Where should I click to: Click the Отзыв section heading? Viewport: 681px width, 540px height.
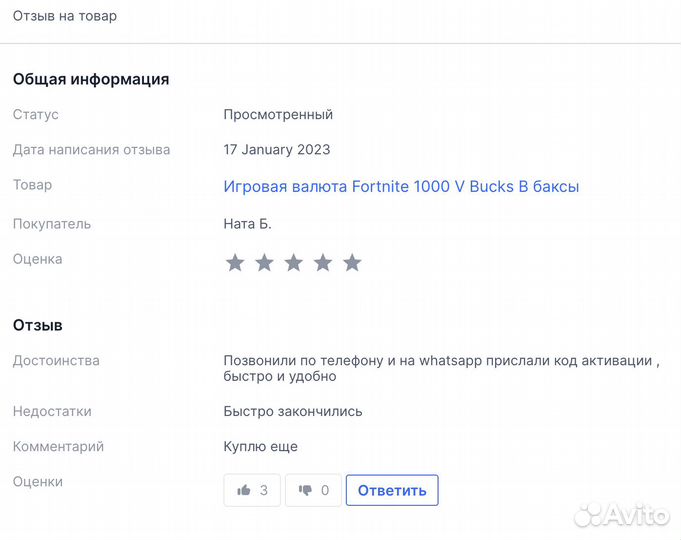pos(38,325)
